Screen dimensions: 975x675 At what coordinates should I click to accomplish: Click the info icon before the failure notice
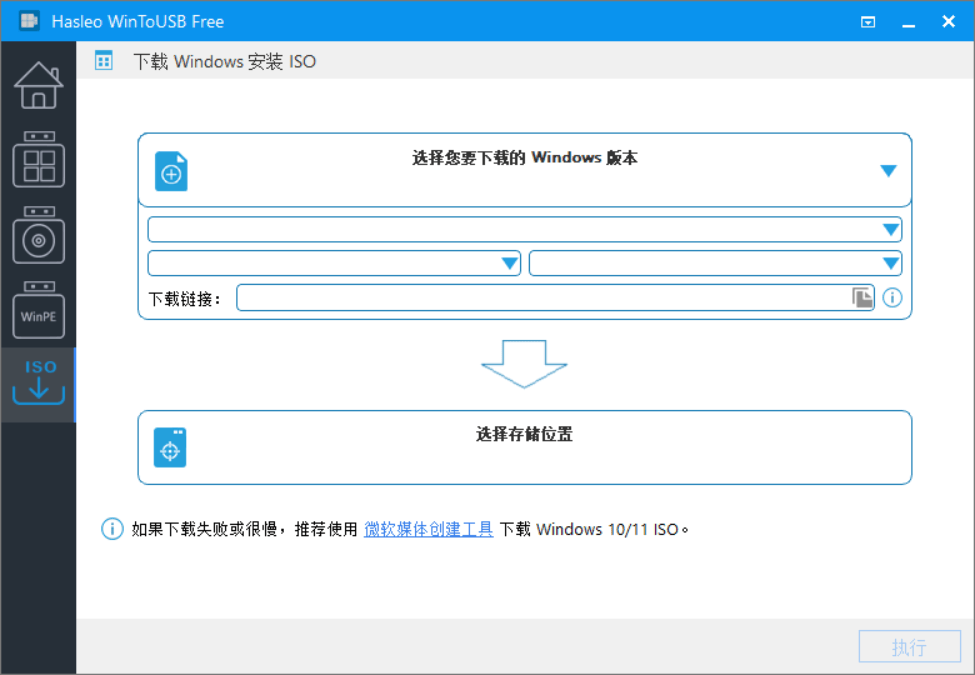click(x=112, y=529)
